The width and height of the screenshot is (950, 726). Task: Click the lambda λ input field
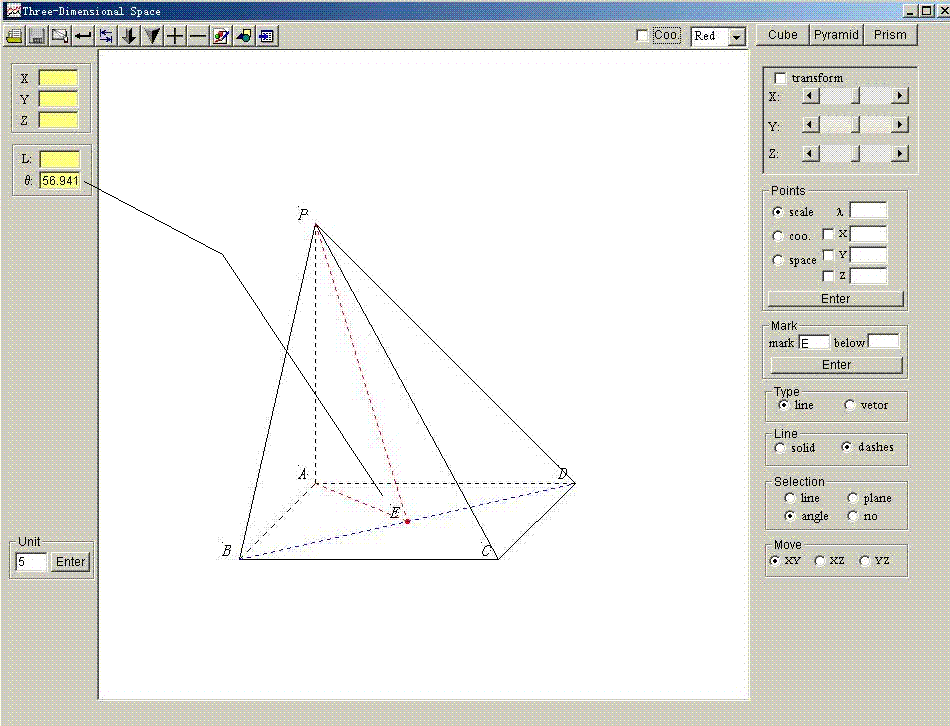868,210
